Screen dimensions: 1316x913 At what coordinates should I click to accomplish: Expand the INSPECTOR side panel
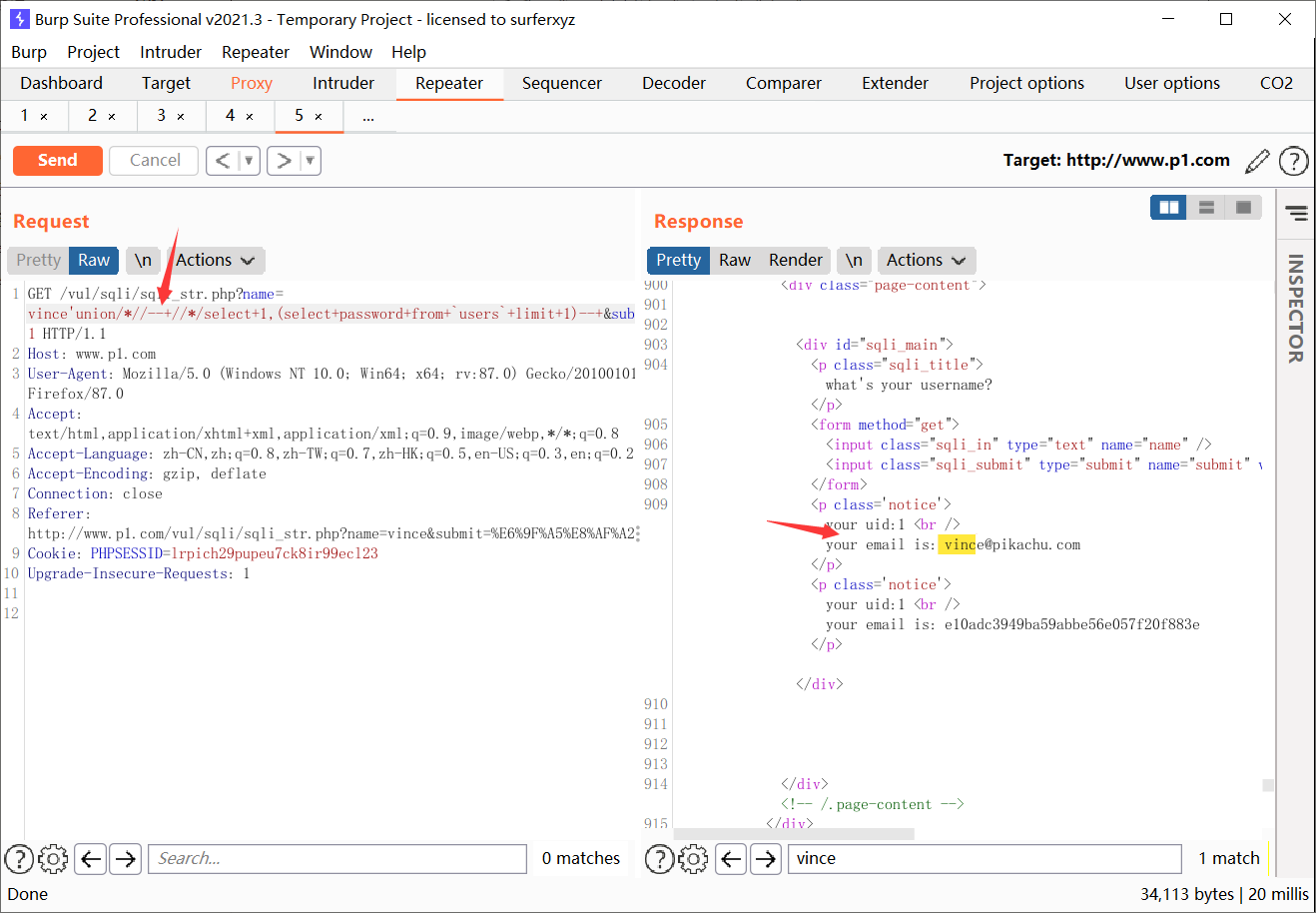[1296, 308]
